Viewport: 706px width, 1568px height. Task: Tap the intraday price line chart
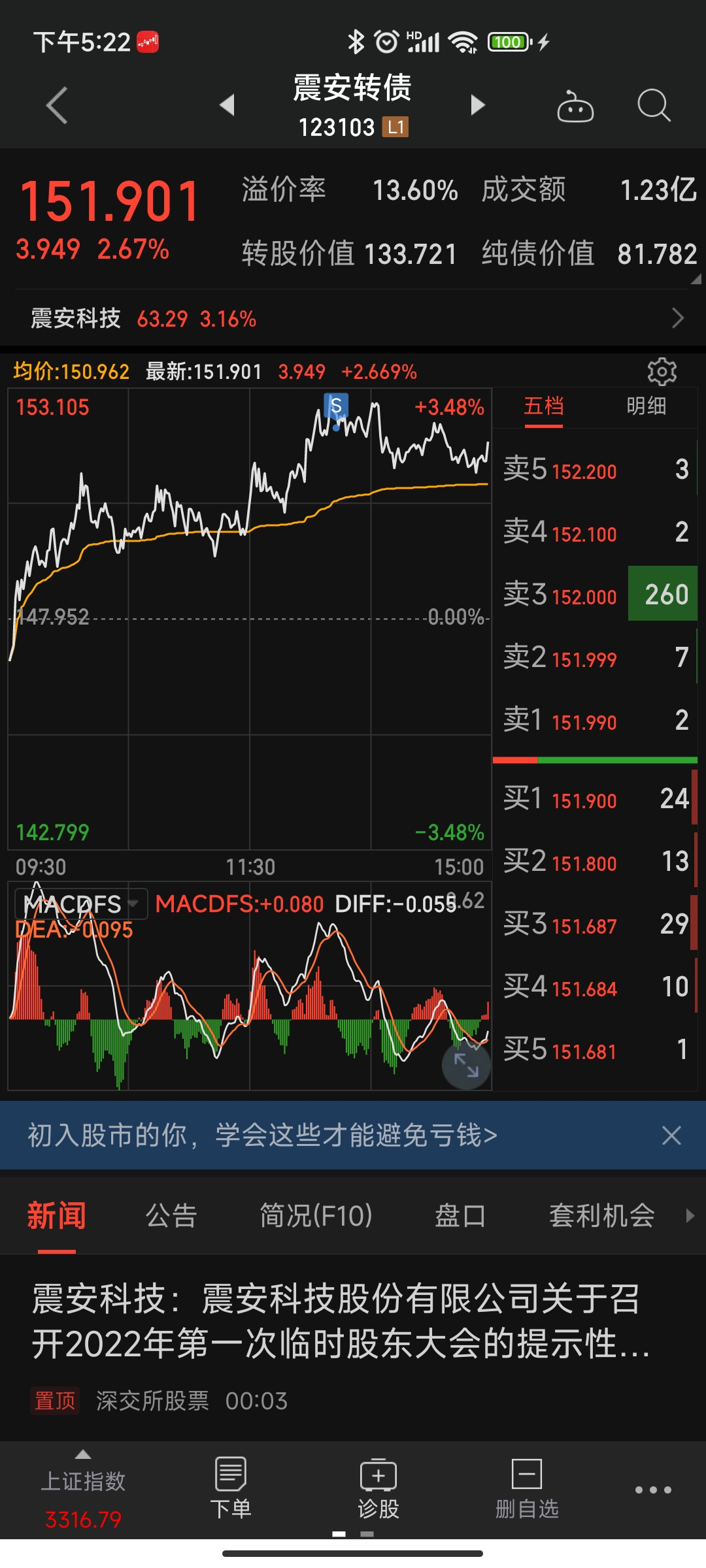[x=250, y=619]
